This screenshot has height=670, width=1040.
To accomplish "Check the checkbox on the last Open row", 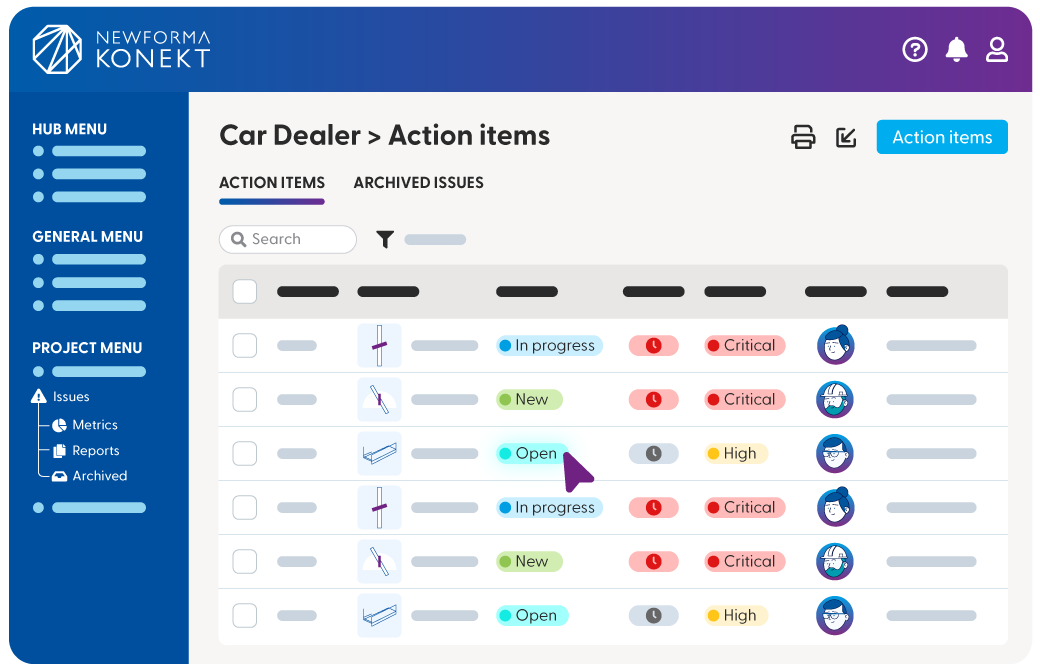I will point(244,615).
